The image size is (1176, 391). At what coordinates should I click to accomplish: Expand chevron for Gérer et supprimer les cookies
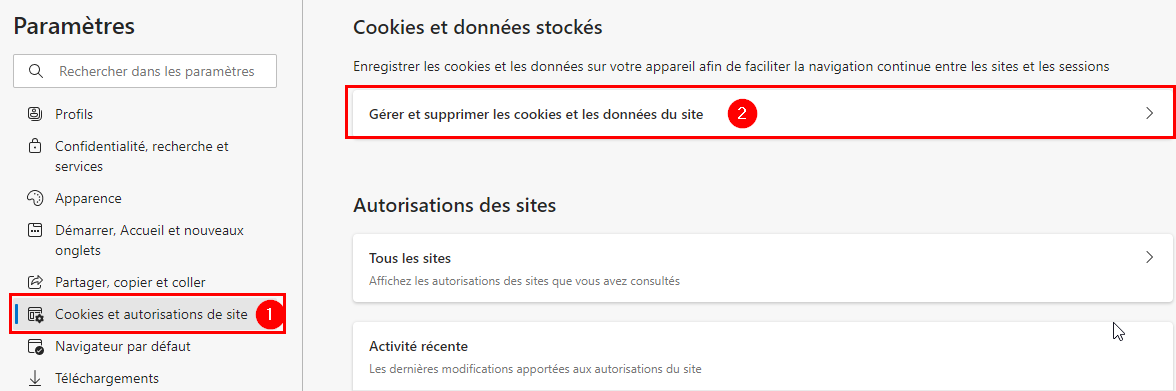(1149, 114)
